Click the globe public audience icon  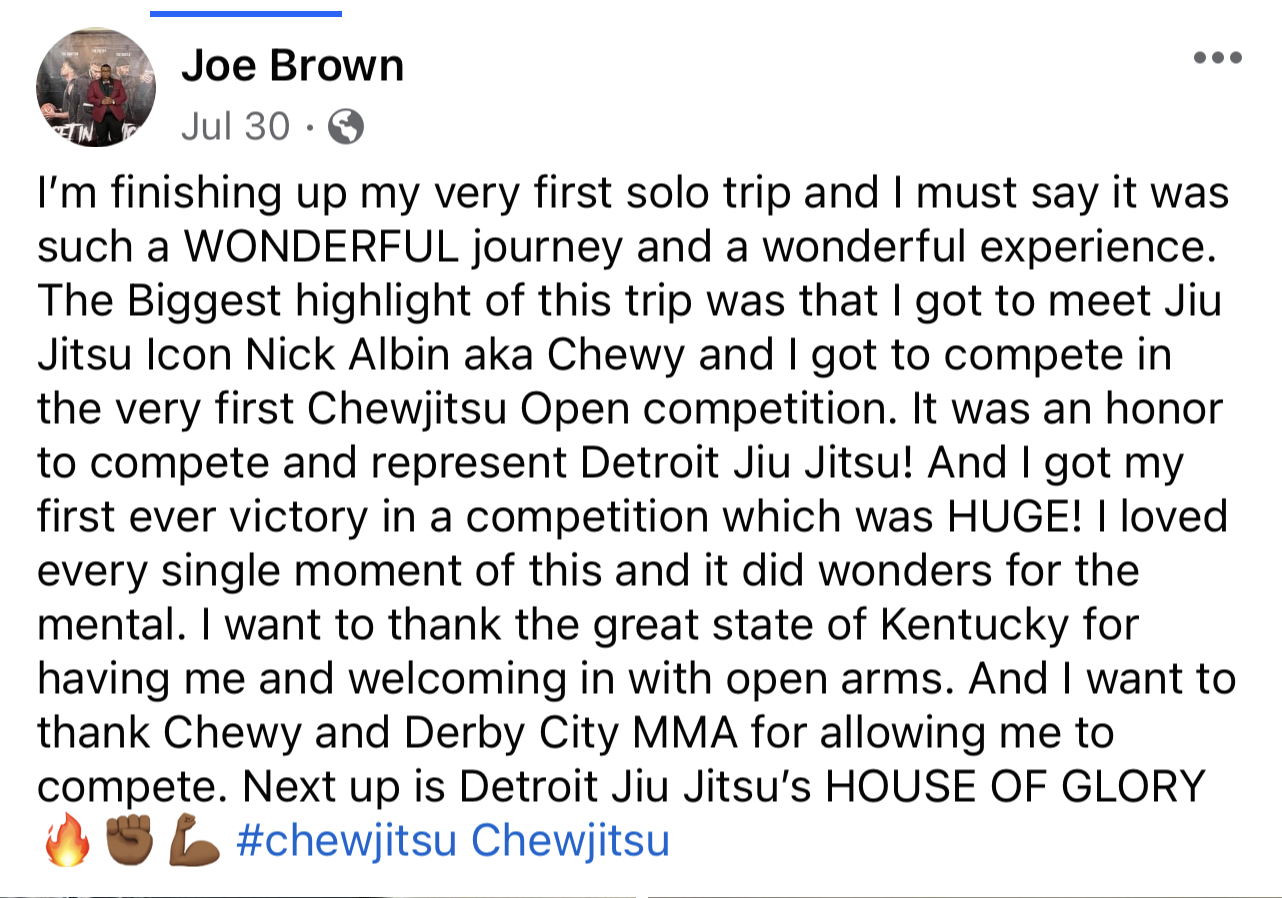[346, 127]
